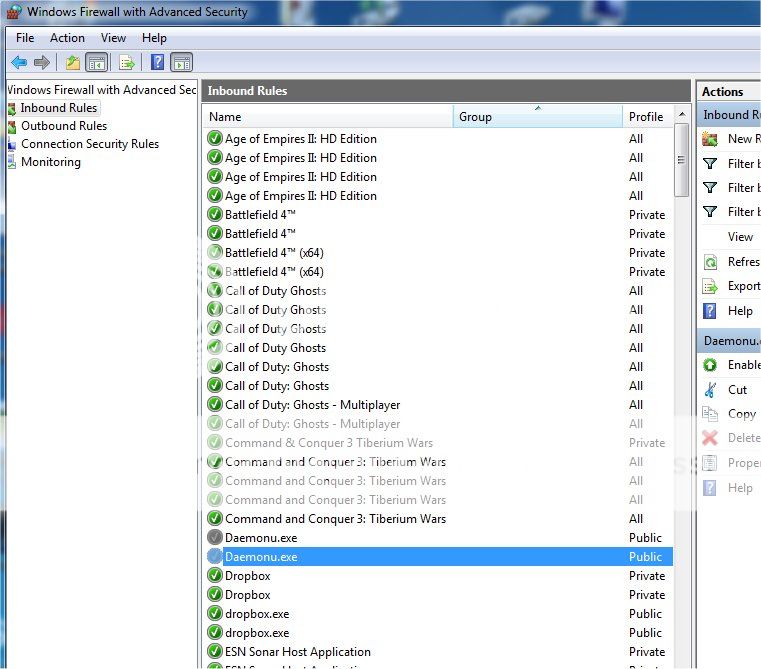This screenshot has width=761, height=669.
Task: Click the green Enable Rule icon
Action: click(710, 365)
